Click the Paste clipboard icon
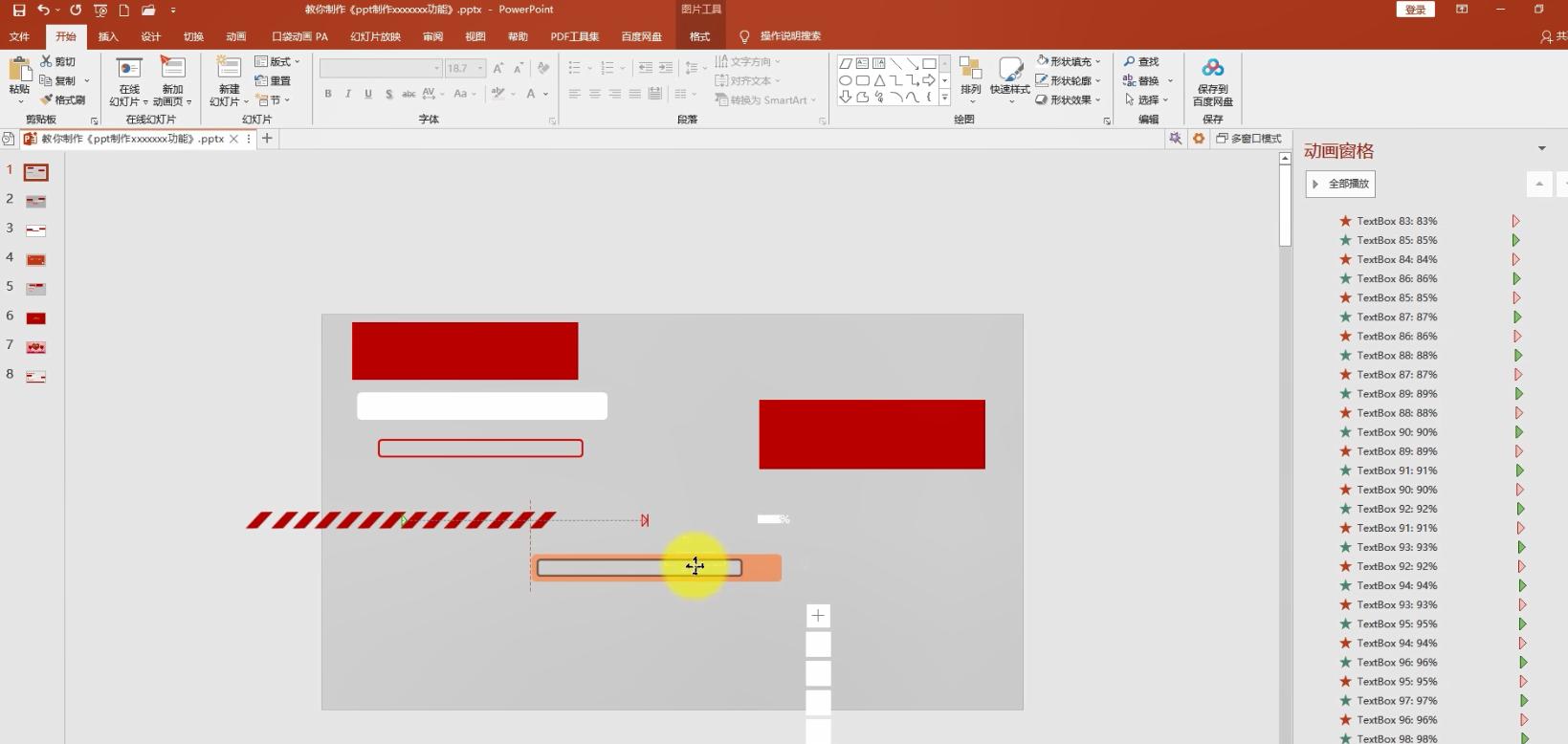The image size is (1568, 744). (x=19, y=71)
